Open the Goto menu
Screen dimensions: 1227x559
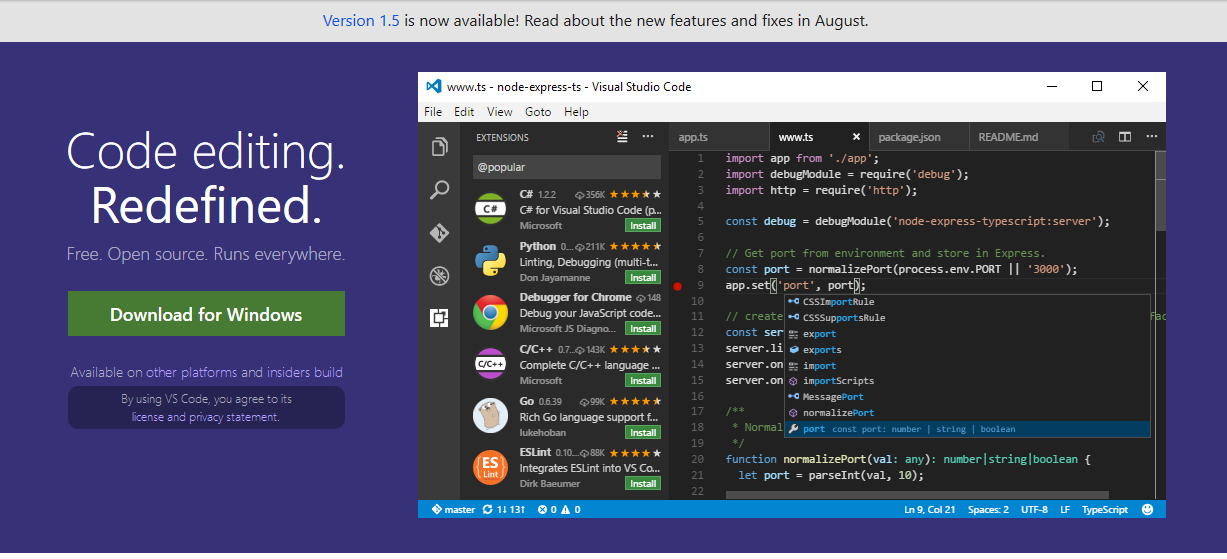(538, 112)
